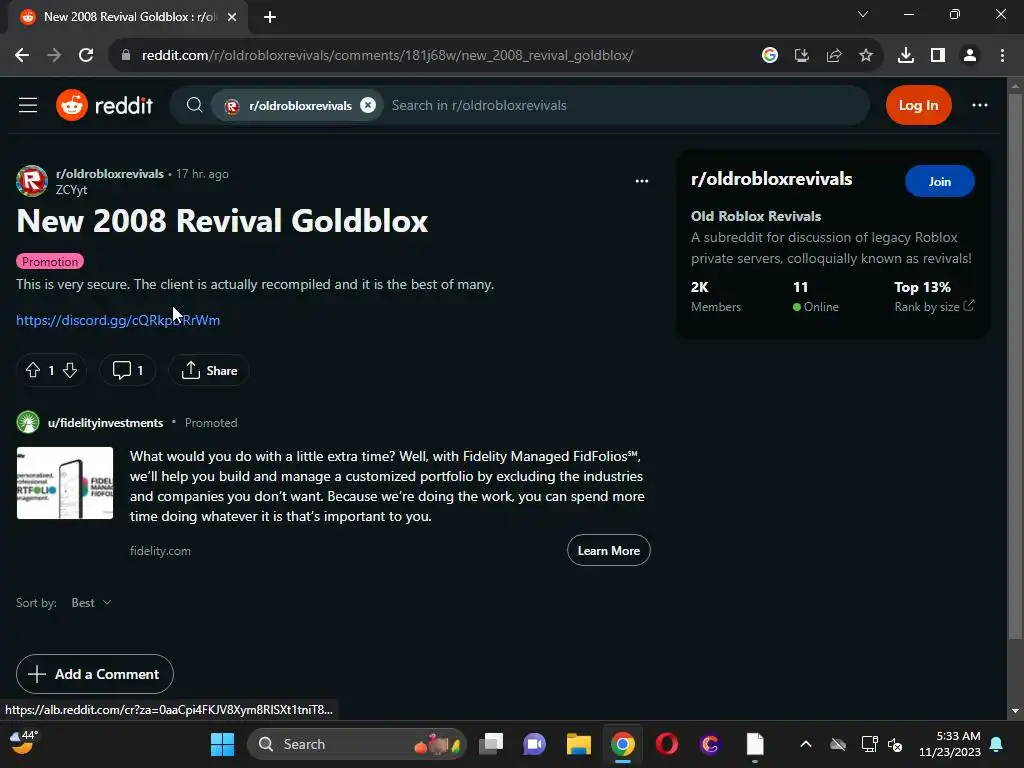1024x768 pixels.
Task: Expand the Sort by Best dropdown
Action: [x=91, y=602]
